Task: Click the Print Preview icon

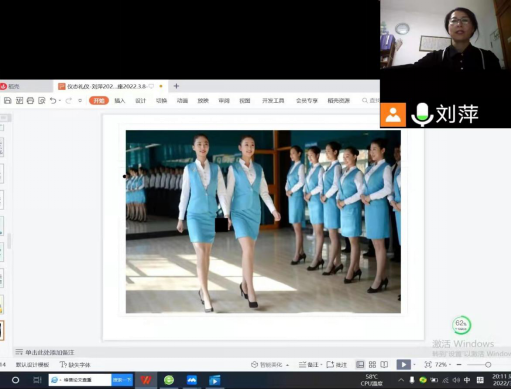Action: (x=42, y=100)
